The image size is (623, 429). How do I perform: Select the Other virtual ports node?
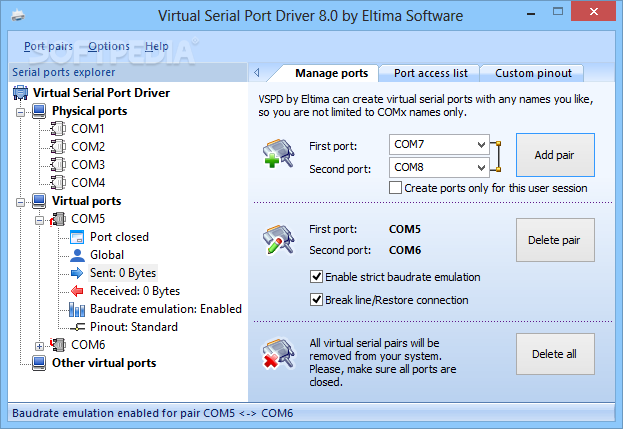pos(104,363)
